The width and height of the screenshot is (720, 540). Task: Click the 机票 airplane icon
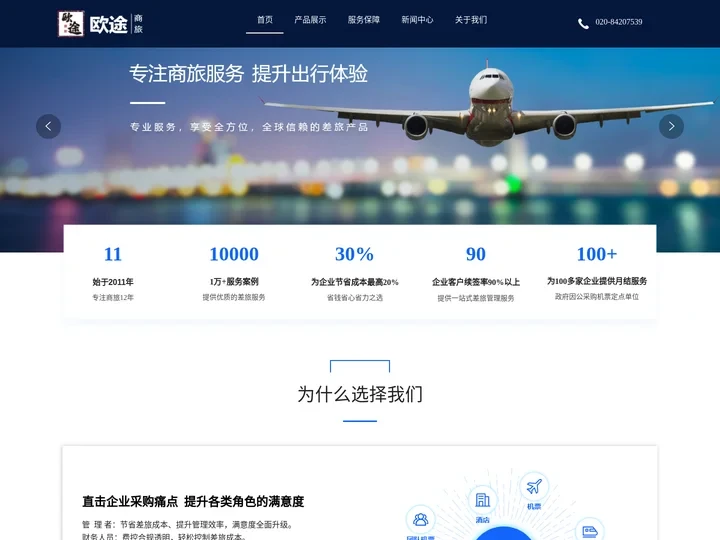click(x=534, y=486)
